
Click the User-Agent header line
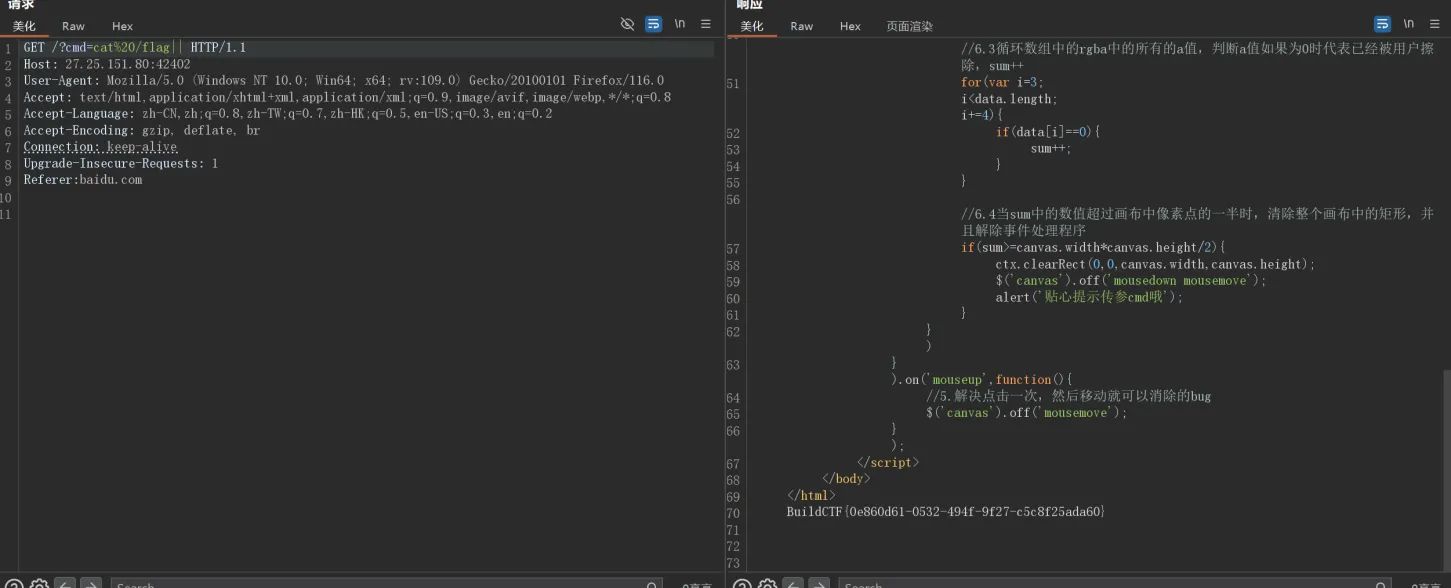point(343,81)
